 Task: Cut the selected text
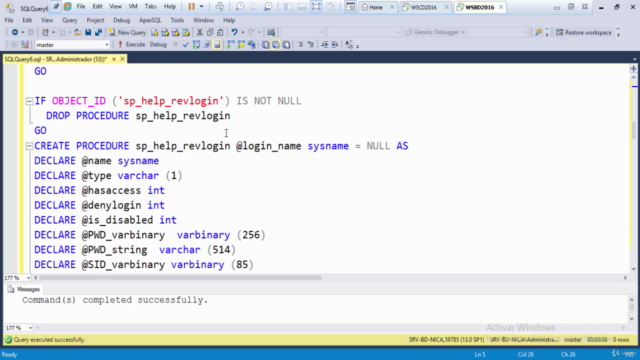[200, 32]
